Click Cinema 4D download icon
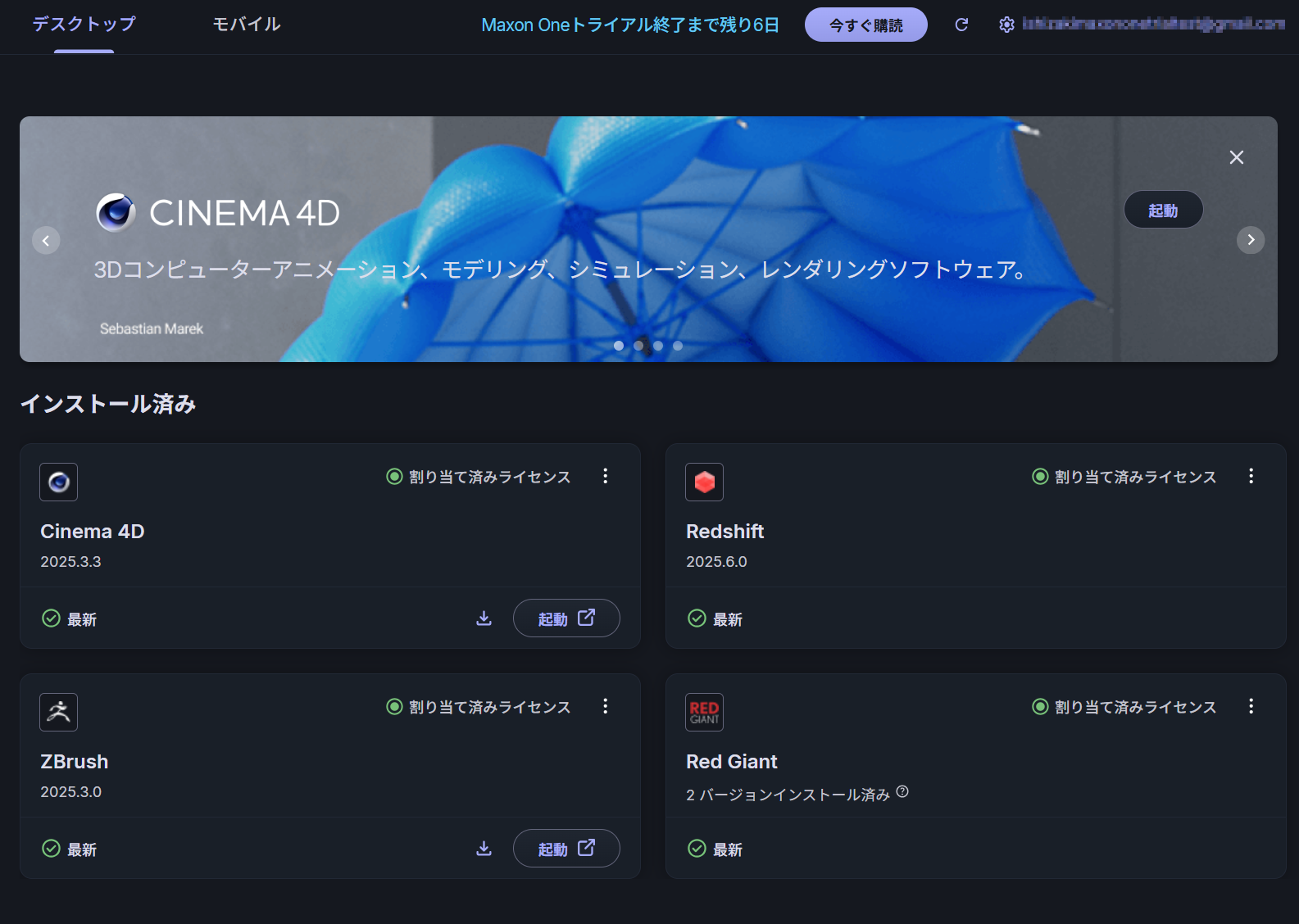Viewport: 1299px width, 924px height. coord(484,618)
